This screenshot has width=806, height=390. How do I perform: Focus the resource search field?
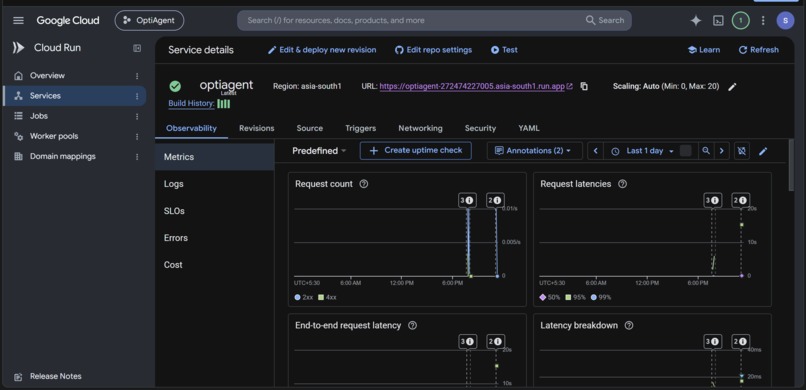click(411, 21)
